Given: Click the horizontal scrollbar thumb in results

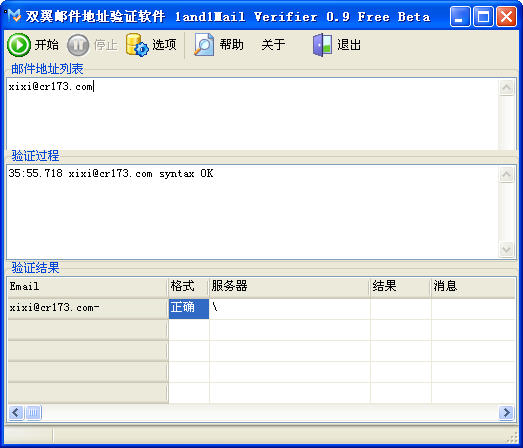Looking at the screenshot, I should 33,413.
